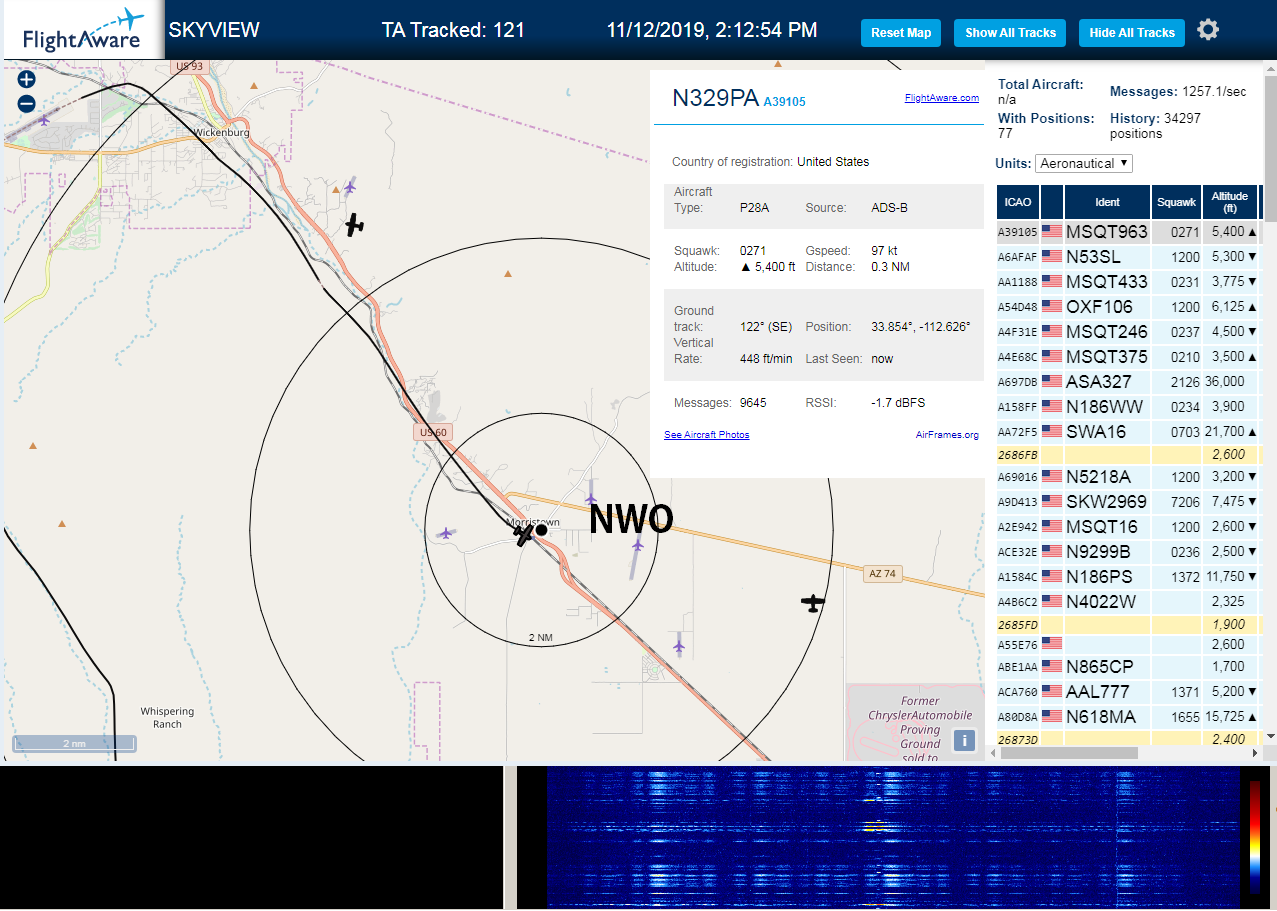Select the ASA327 aircraft row
The height and width of the screenshot is (911, 1277).
coord(1128,382)
